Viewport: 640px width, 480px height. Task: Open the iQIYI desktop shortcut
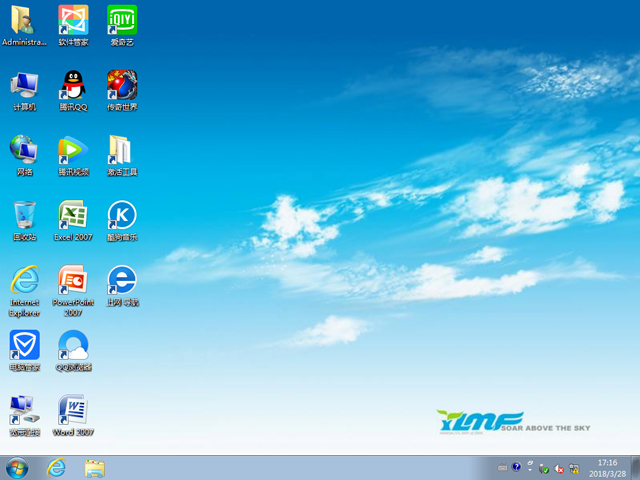[121, 20]
